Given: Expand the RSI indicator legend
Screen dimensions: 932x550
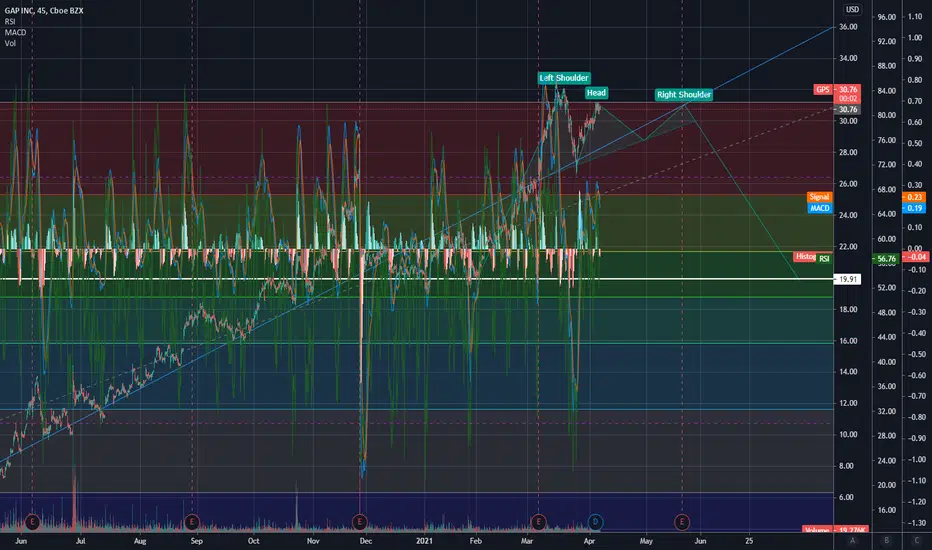Looking at the screenshot, I should 10,21.
